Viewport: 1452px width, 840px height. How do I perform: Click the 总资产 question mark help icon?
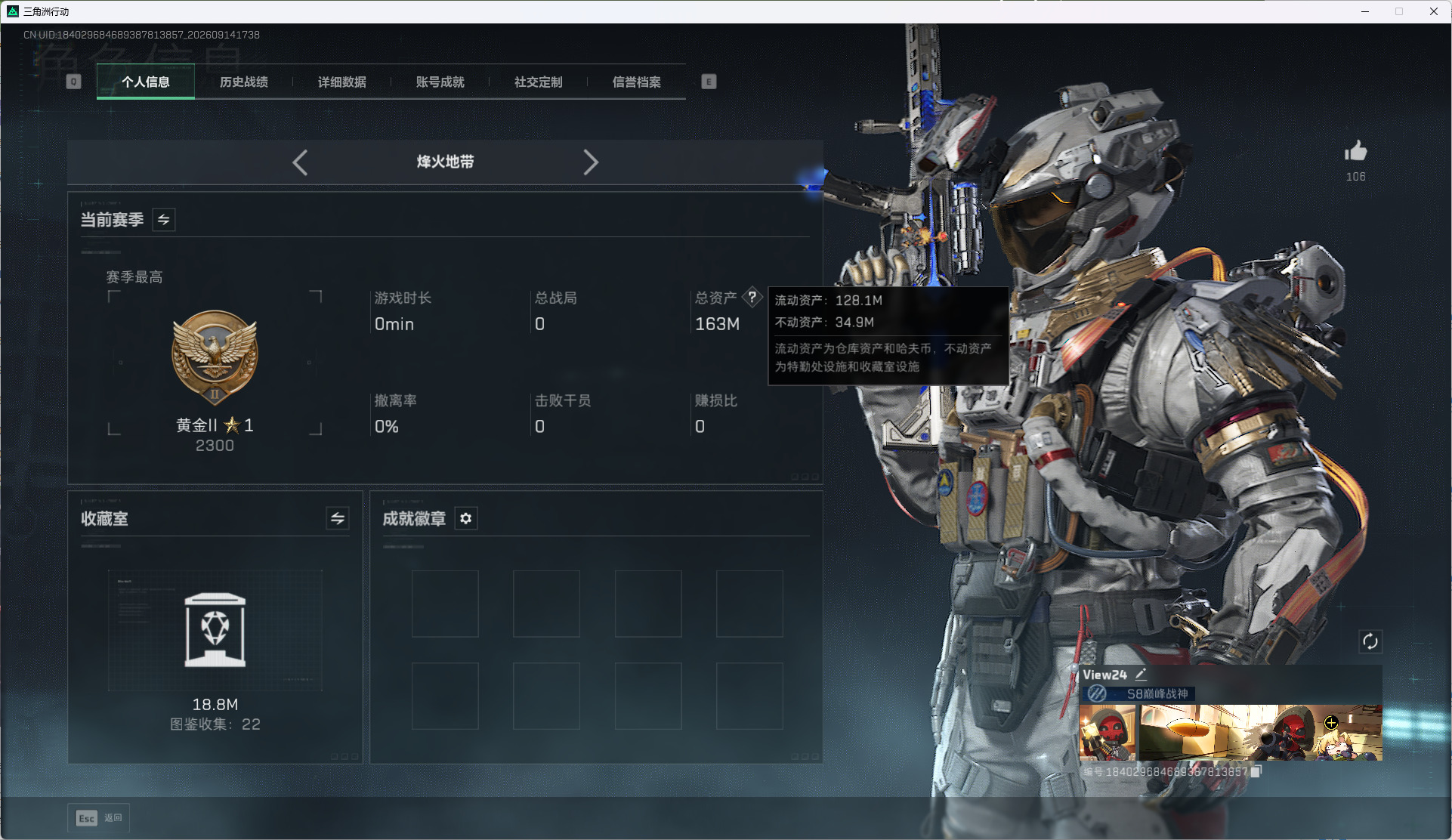pyautogui.click(x=752, y=297)
